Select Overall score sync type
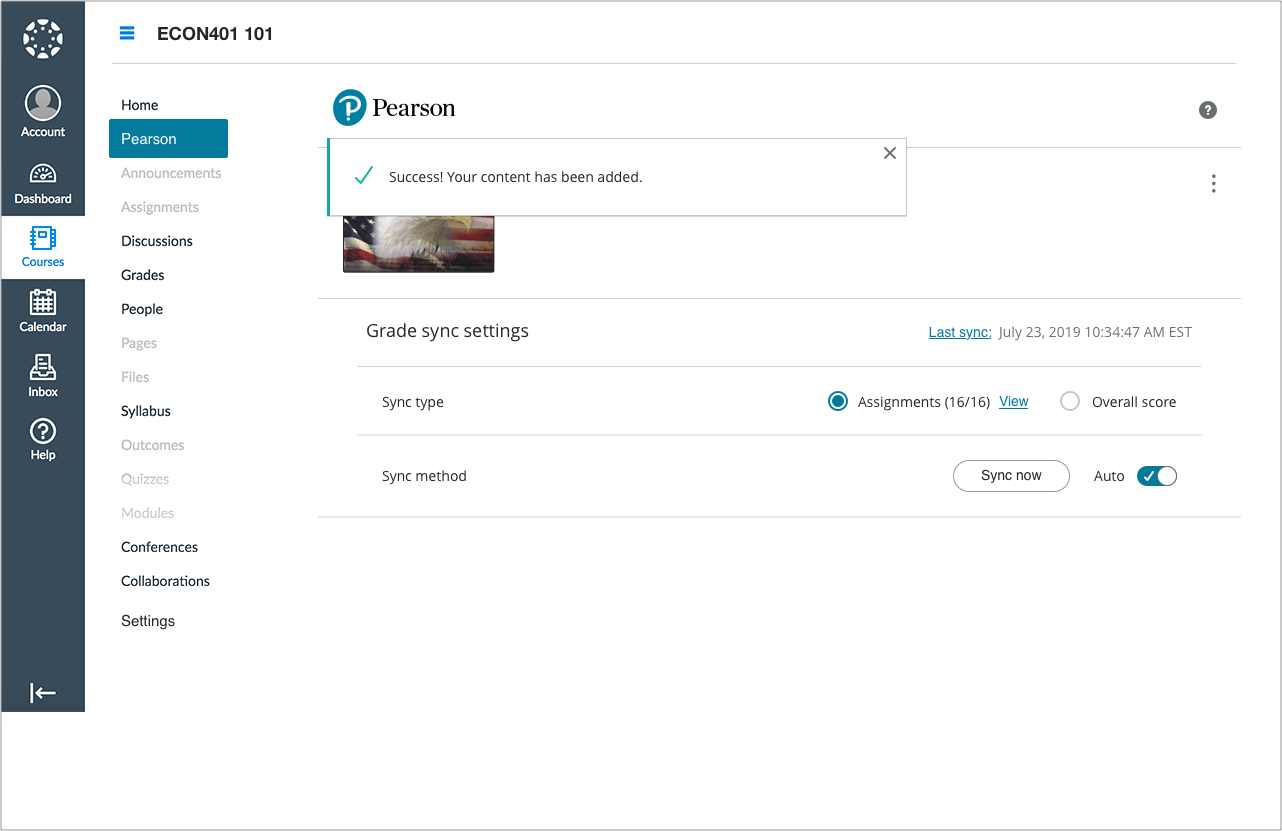The height and width of the screenshot is (831, 1282). click(x=1070, y=402)
